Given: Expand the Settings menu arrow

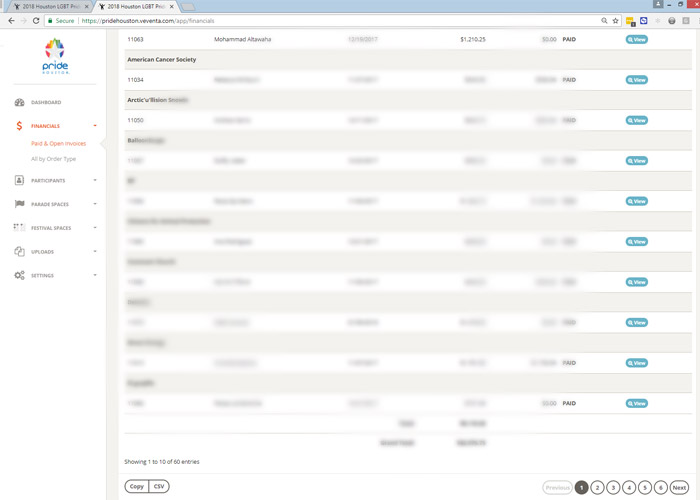Looking at the screenshot, I should click(x=95, y=275).
